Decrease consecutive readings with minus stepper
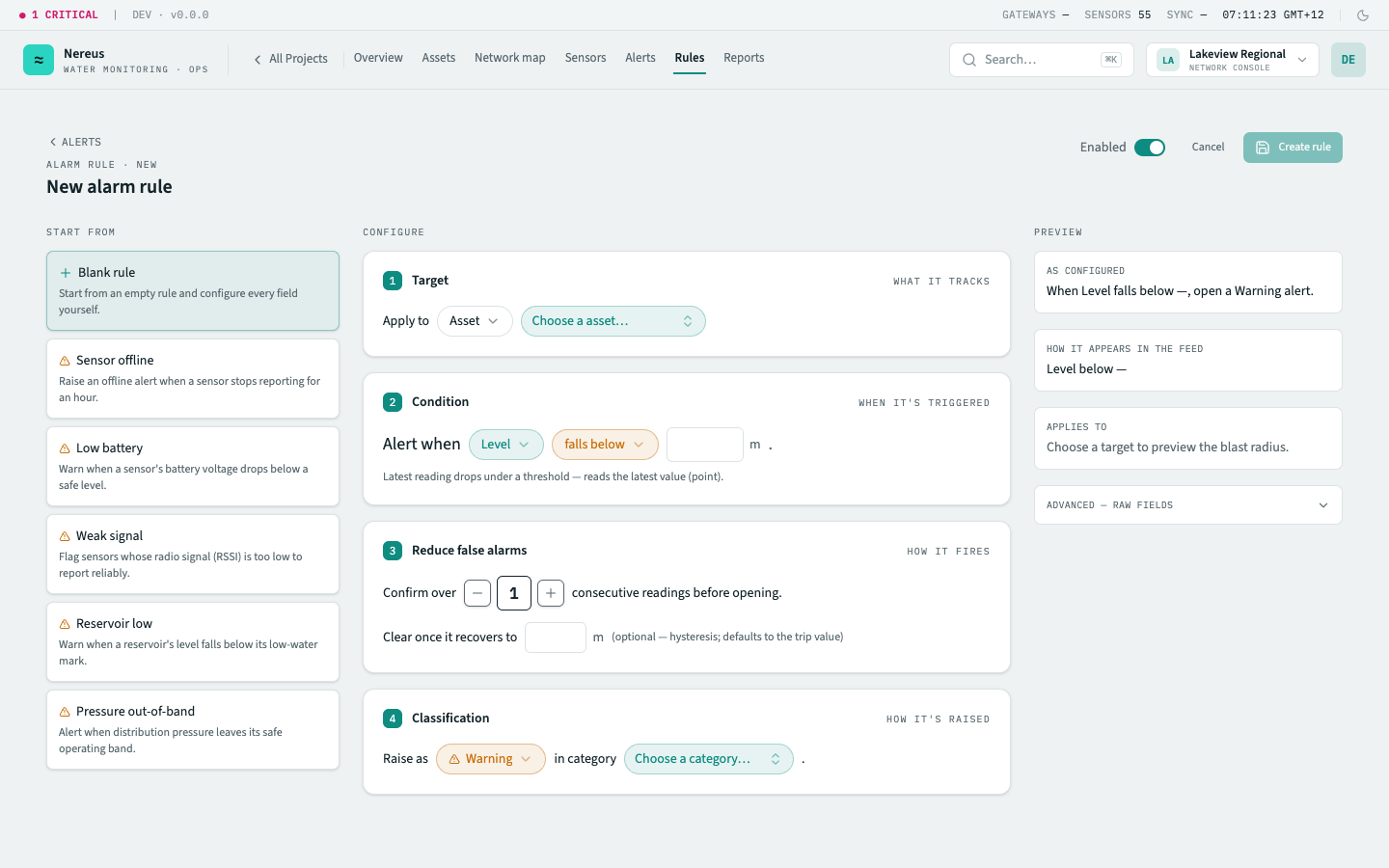 tap(477, 593)
